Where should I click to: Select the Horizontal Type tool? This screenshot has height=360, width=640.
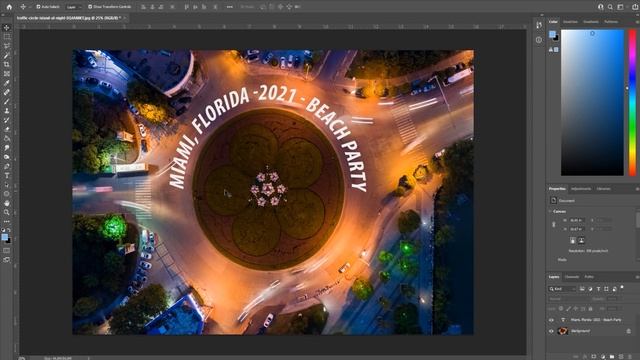coord(7,176)
